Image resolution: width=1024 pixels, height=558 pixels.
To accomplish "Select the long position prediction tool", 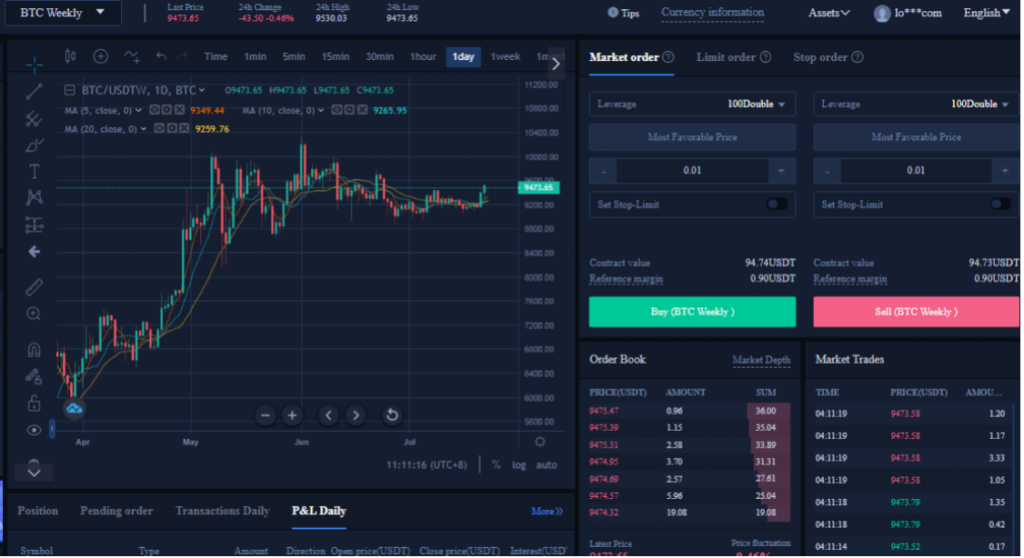I will [34, 225].
